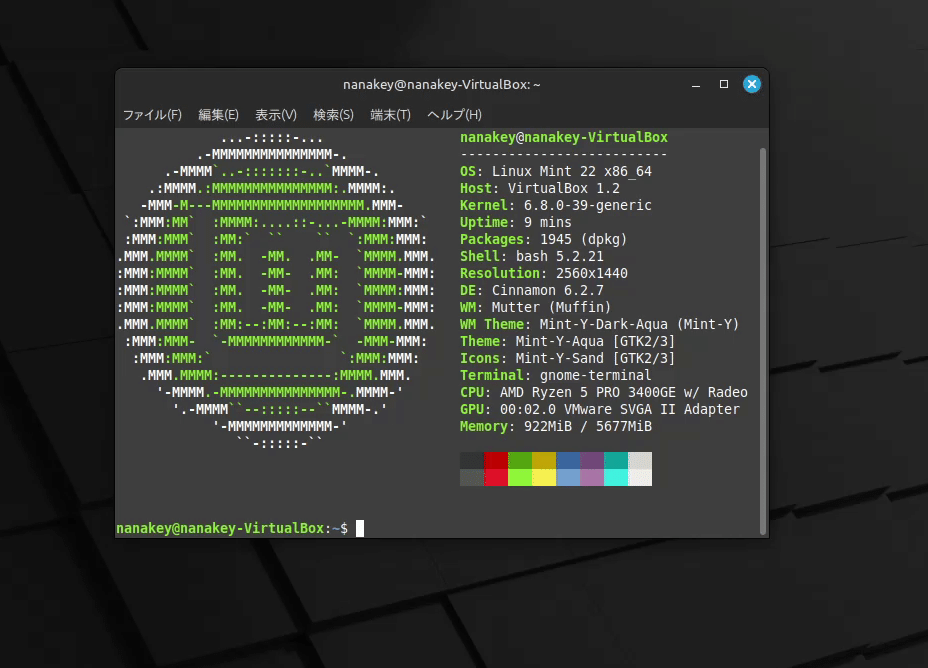The height and width of the screenshot is (668, 928).
Task: Open the 端末(T) menu
Action: coord(390,115)
